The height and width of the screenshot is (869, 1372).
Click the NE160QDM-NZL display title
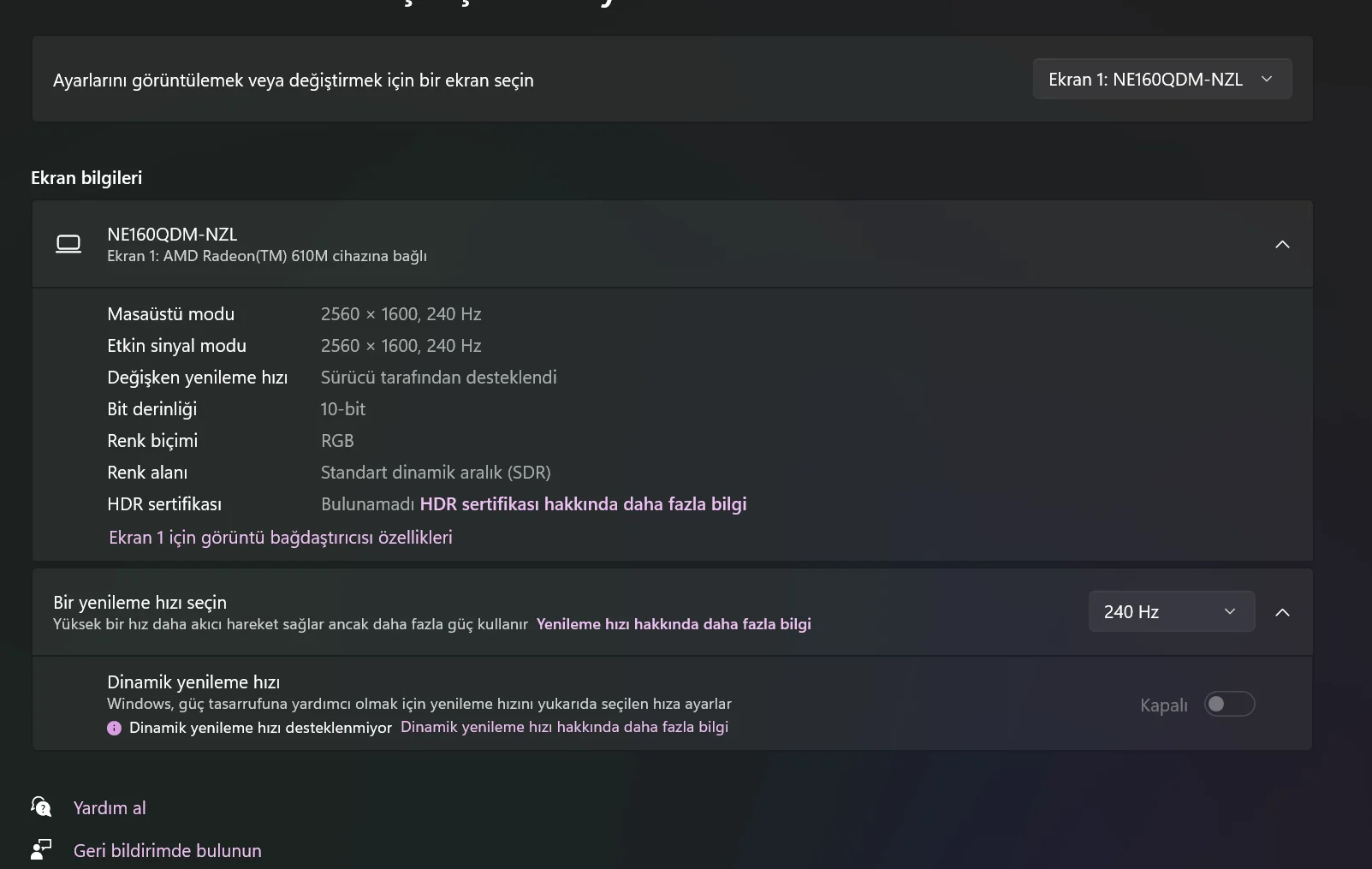(x=172, y=234)
